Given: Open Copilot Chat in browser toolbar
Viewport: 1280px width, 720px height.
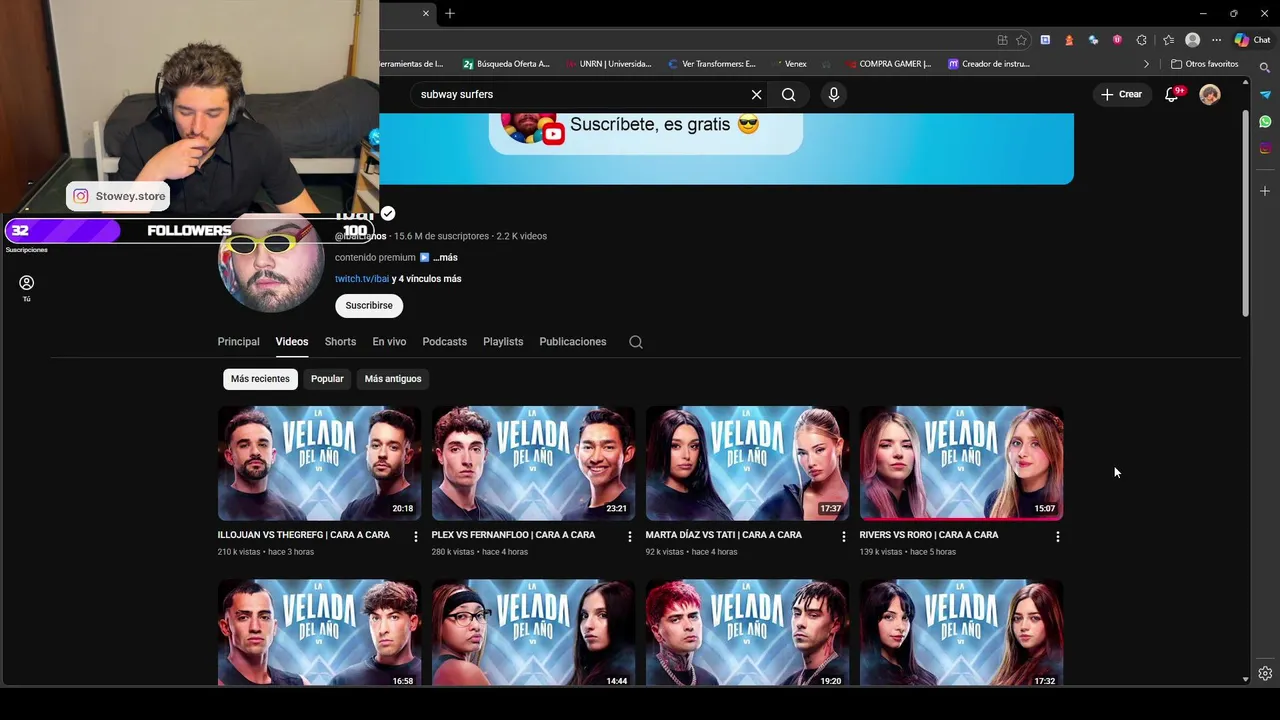Looking at the screenshot, I should click(1252, 40).
